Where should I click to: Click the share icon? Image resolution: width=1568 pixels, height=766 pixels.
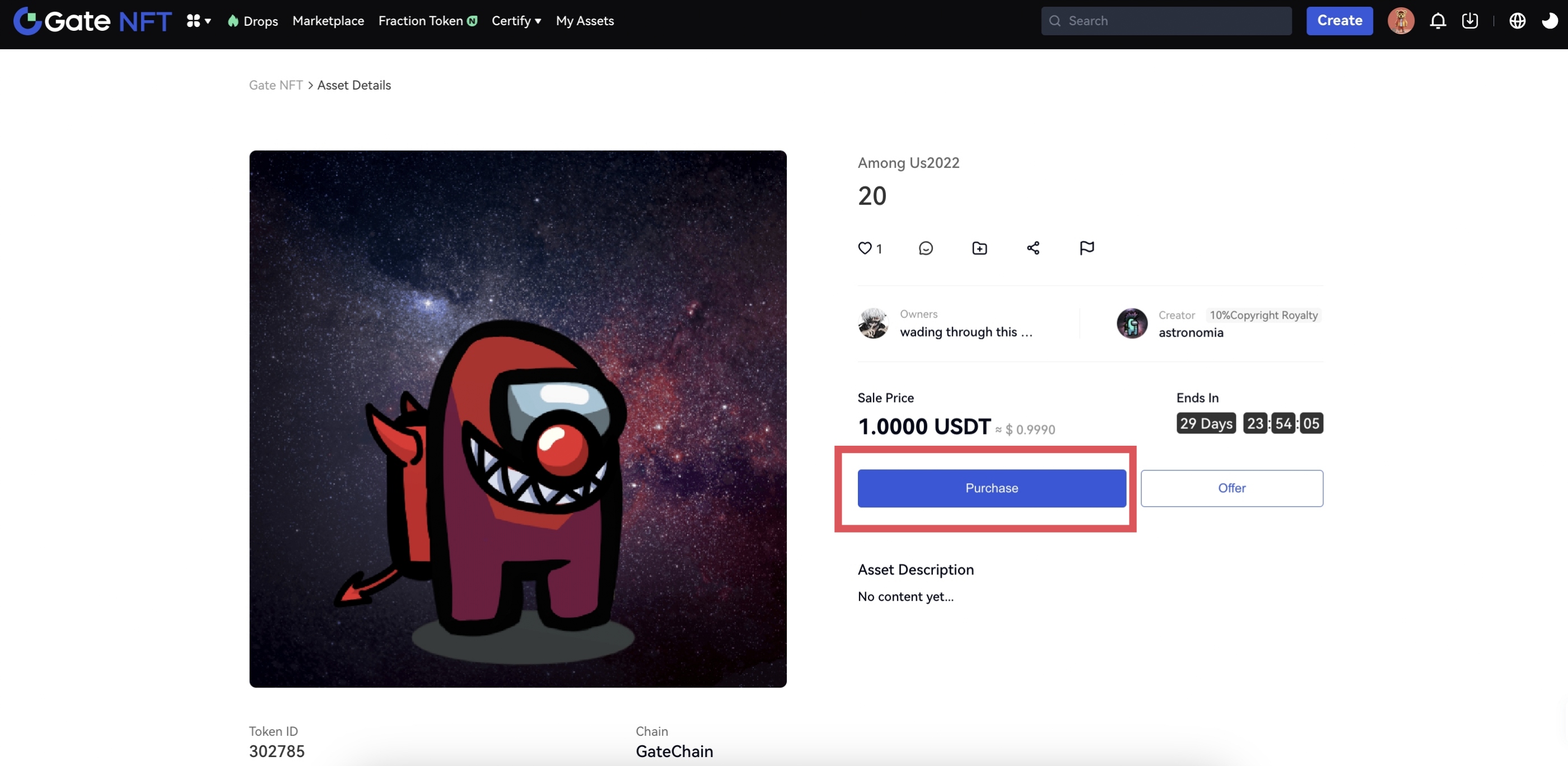(1033, 247)
